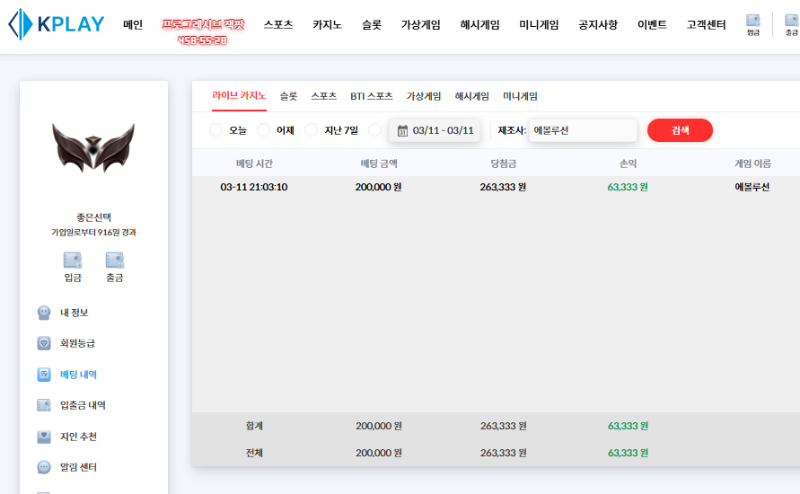This screenshot has height=494, width=800.
Task: Open 메인 in the top navigation
Action: pos(133,24)
